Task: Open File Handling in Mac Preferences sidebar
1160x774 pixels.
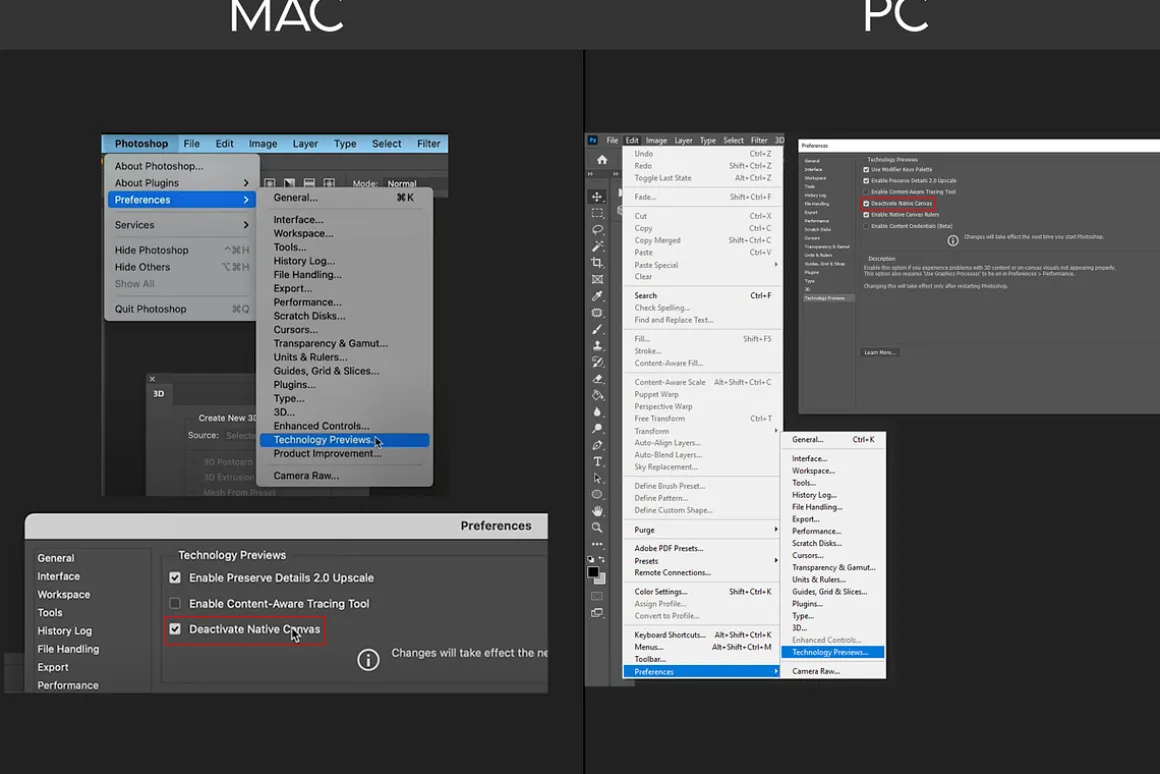Action: coord(68,649)
